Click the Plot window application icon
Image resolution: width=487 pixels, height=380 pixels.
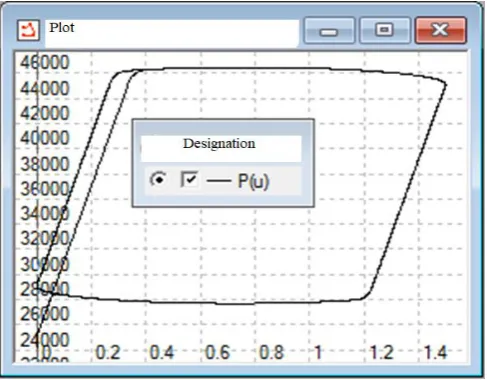point(28,30)
